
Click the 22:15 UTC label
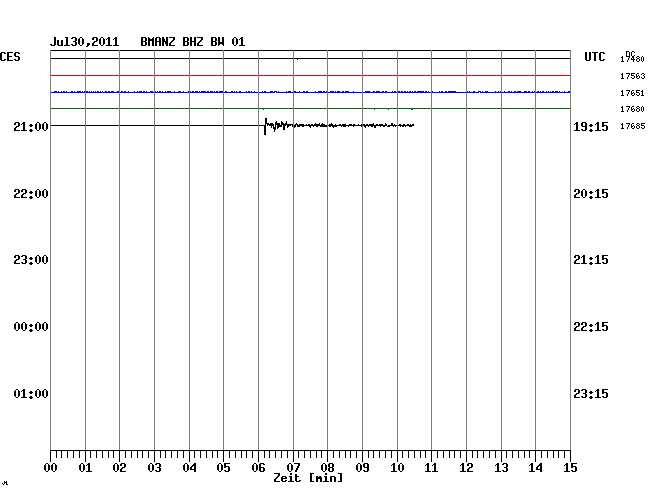pos(591,327)
